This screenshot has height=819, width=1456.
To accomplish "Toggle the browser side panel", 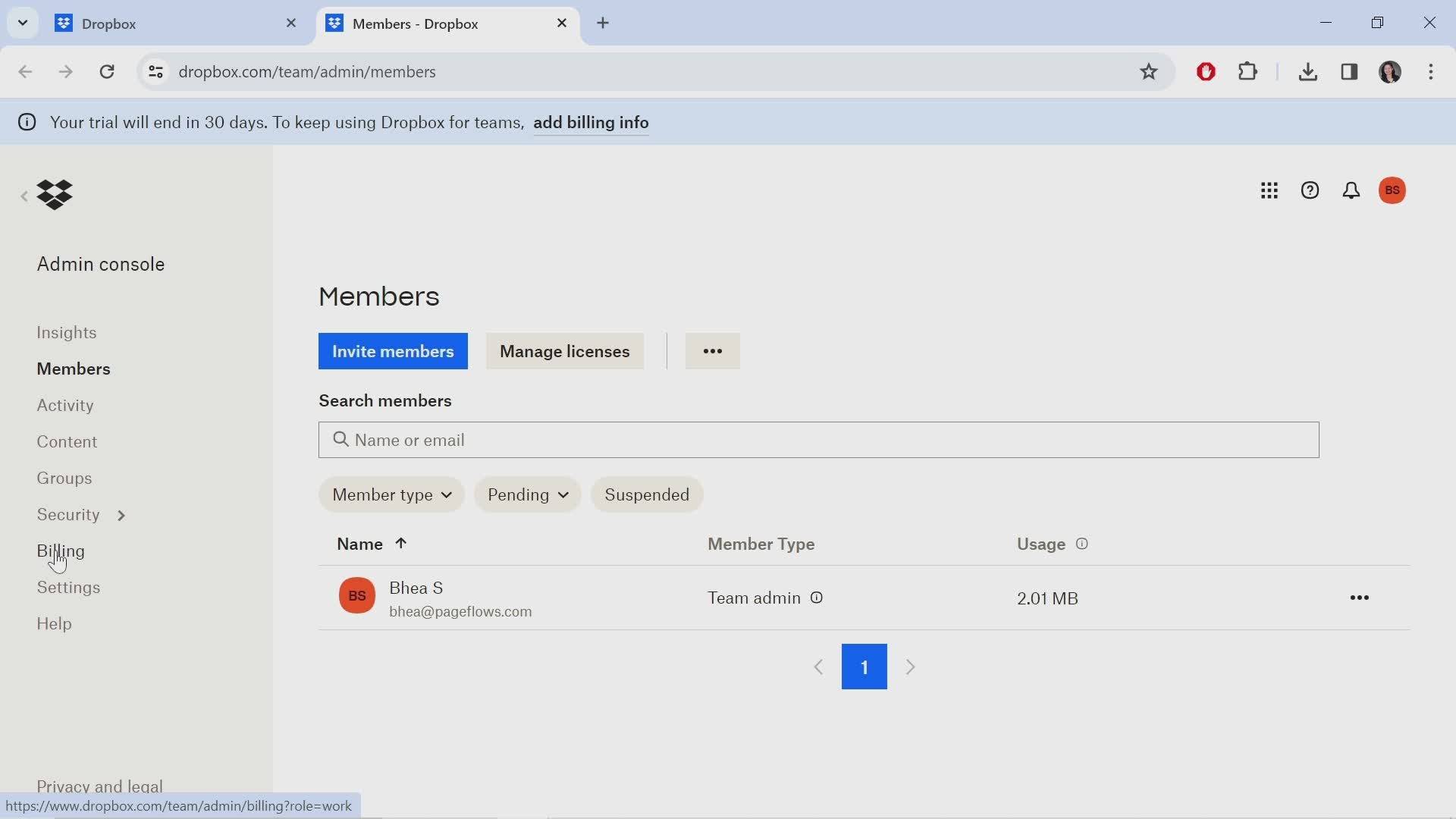I will [x=1349, y=72].
